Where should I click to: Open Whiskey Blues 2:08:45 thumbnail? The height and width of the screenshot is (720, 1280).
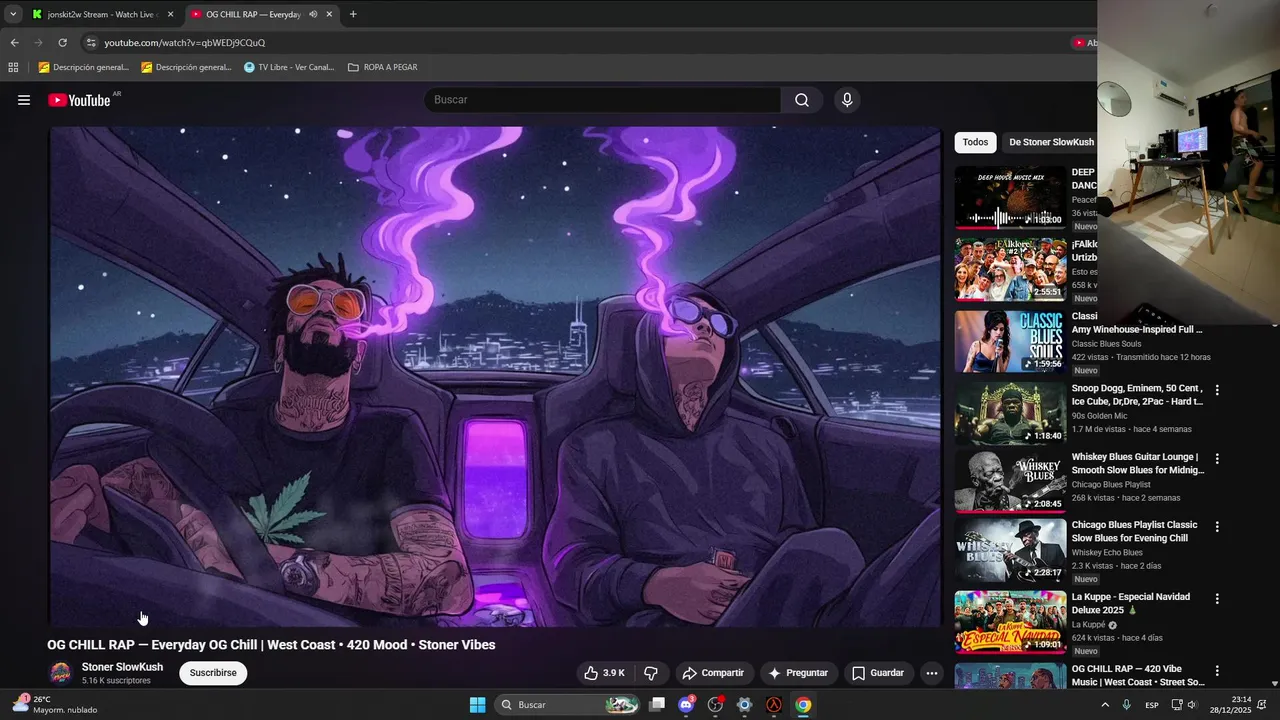pyautogui.click(x=1010, y=481)
